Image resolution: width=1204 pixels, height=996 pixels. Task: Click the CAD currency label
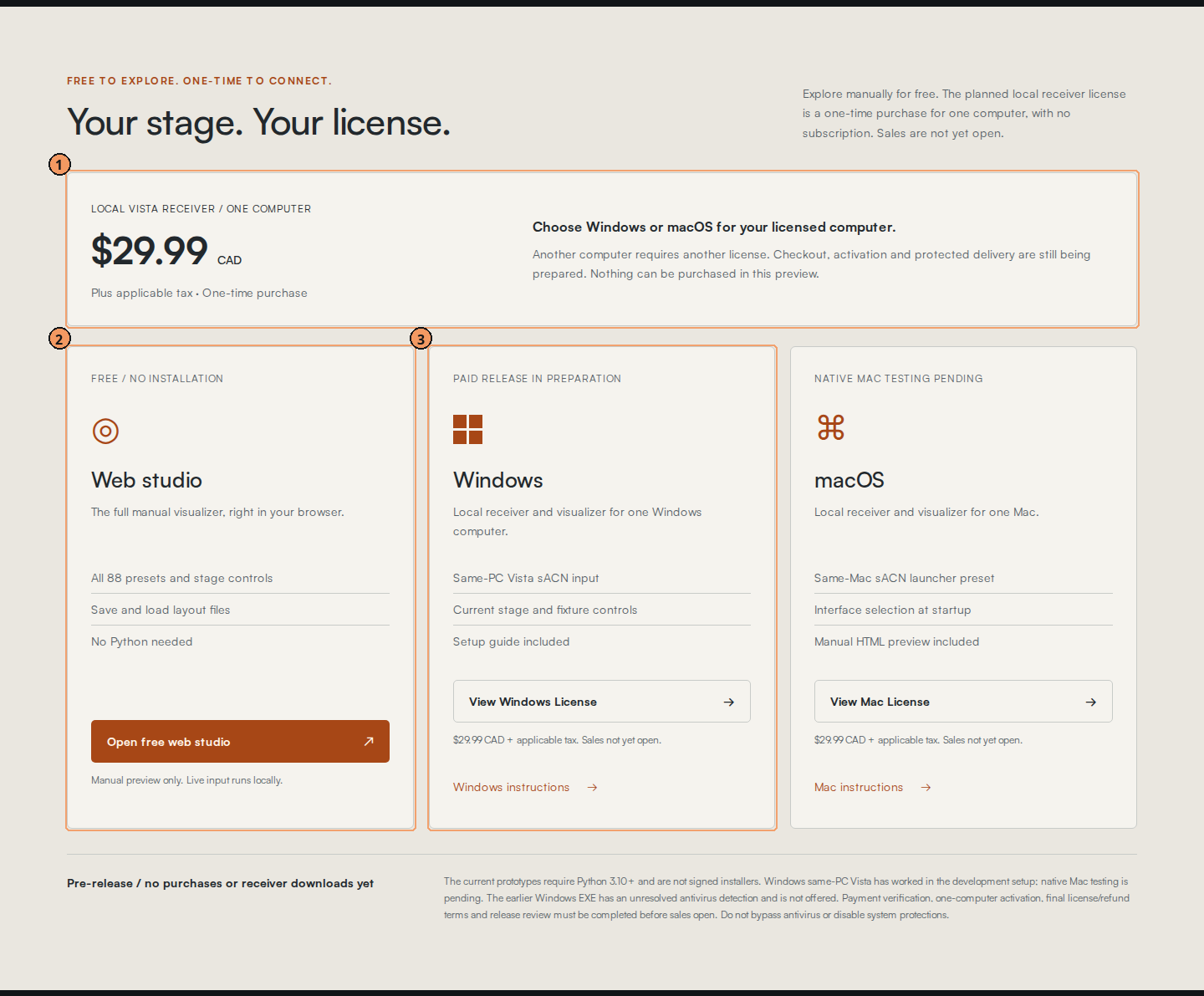click(229, 261)
